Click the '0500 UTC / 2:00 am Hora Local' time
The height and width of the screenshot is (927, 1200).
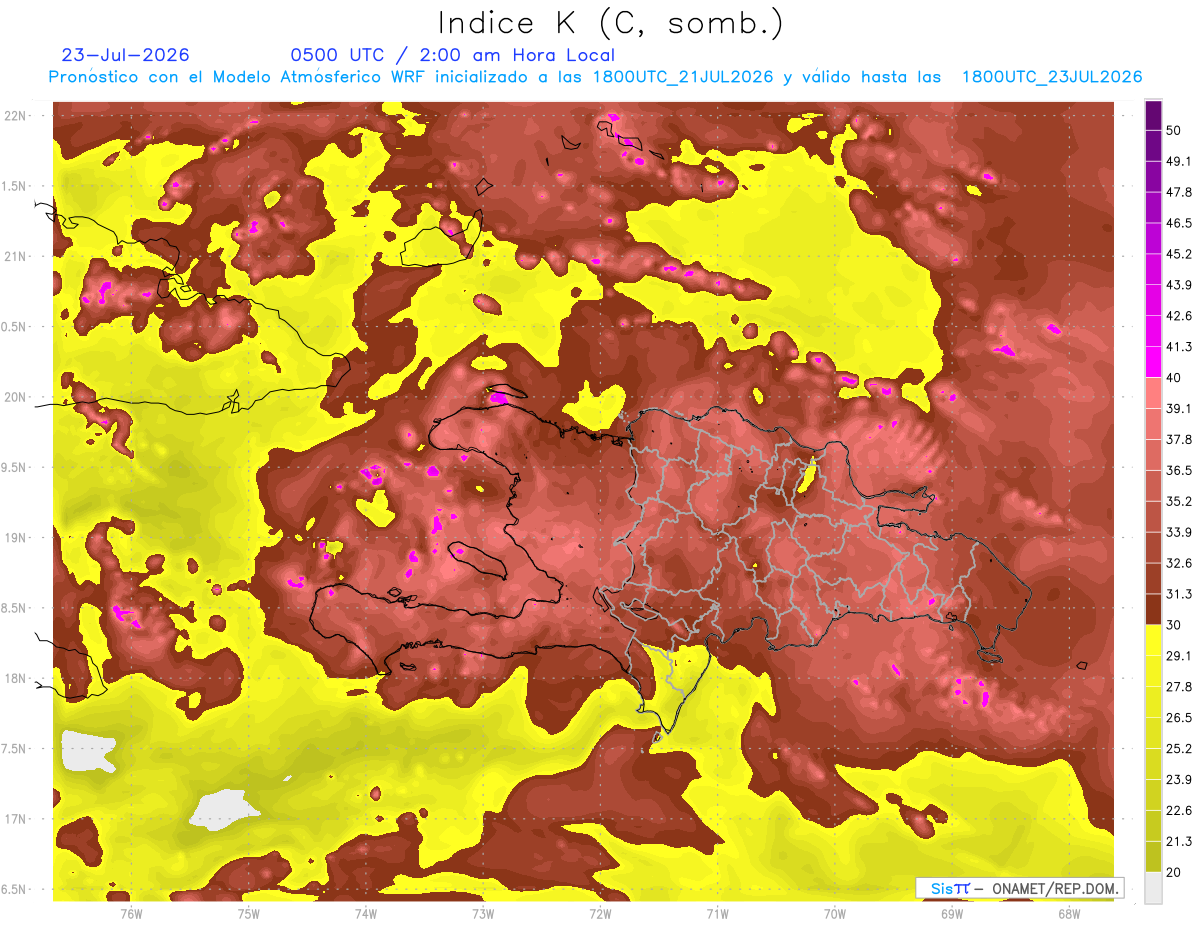pos(452,55)
